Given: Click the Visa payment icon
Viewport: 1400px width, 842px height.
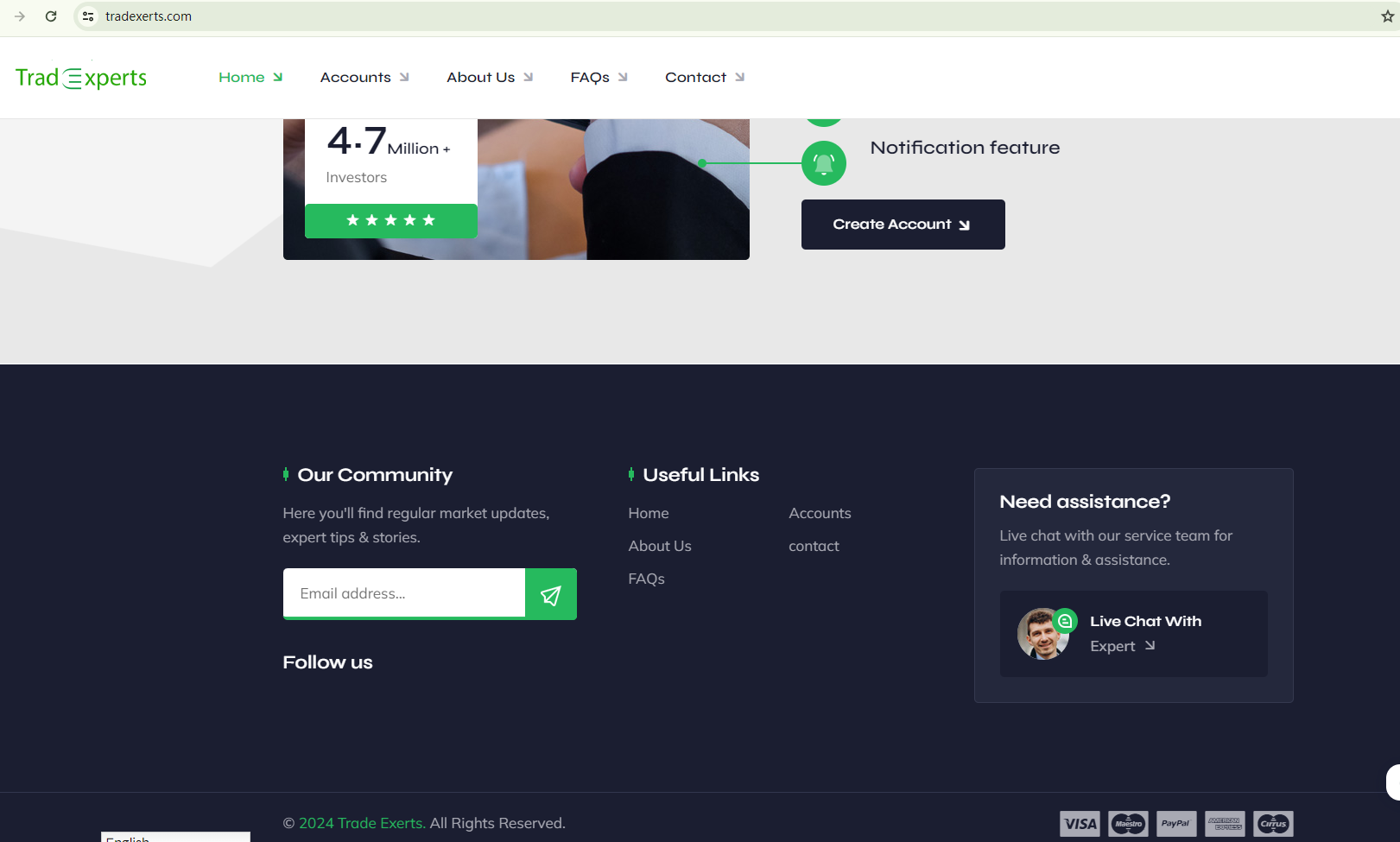Looking at the screenshot, I should click(1080, 824).
